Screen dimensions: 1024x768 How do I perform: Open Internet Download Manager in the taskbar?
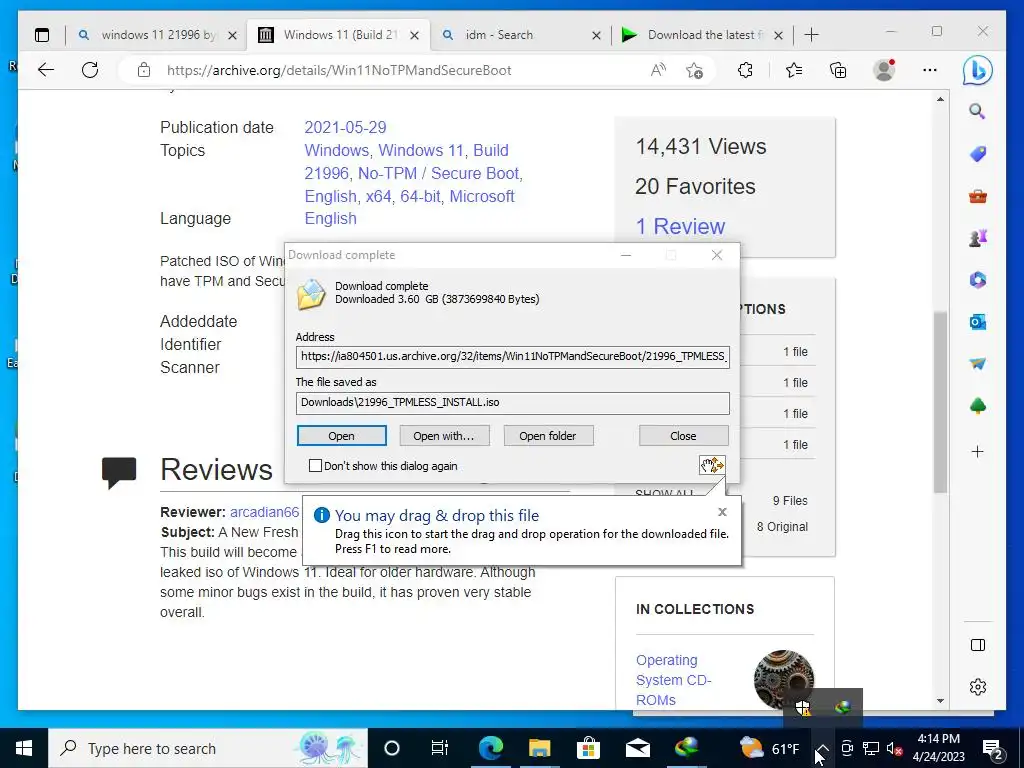tap(686, 747)
